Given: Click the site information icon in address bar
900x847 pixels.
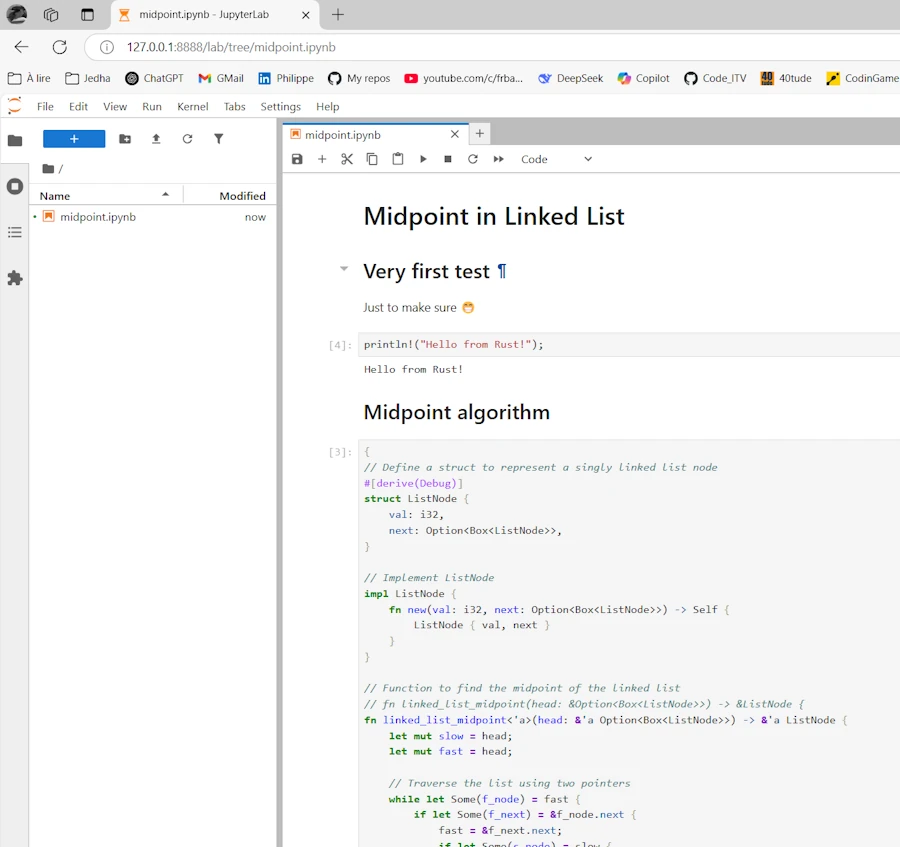Looking at the screenshot, I should [107, 47].
